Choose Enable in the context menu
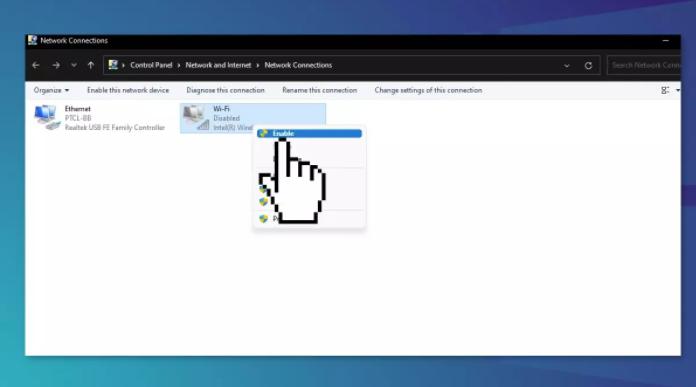Viewport: 696px width, 387px height. [309, 134]
